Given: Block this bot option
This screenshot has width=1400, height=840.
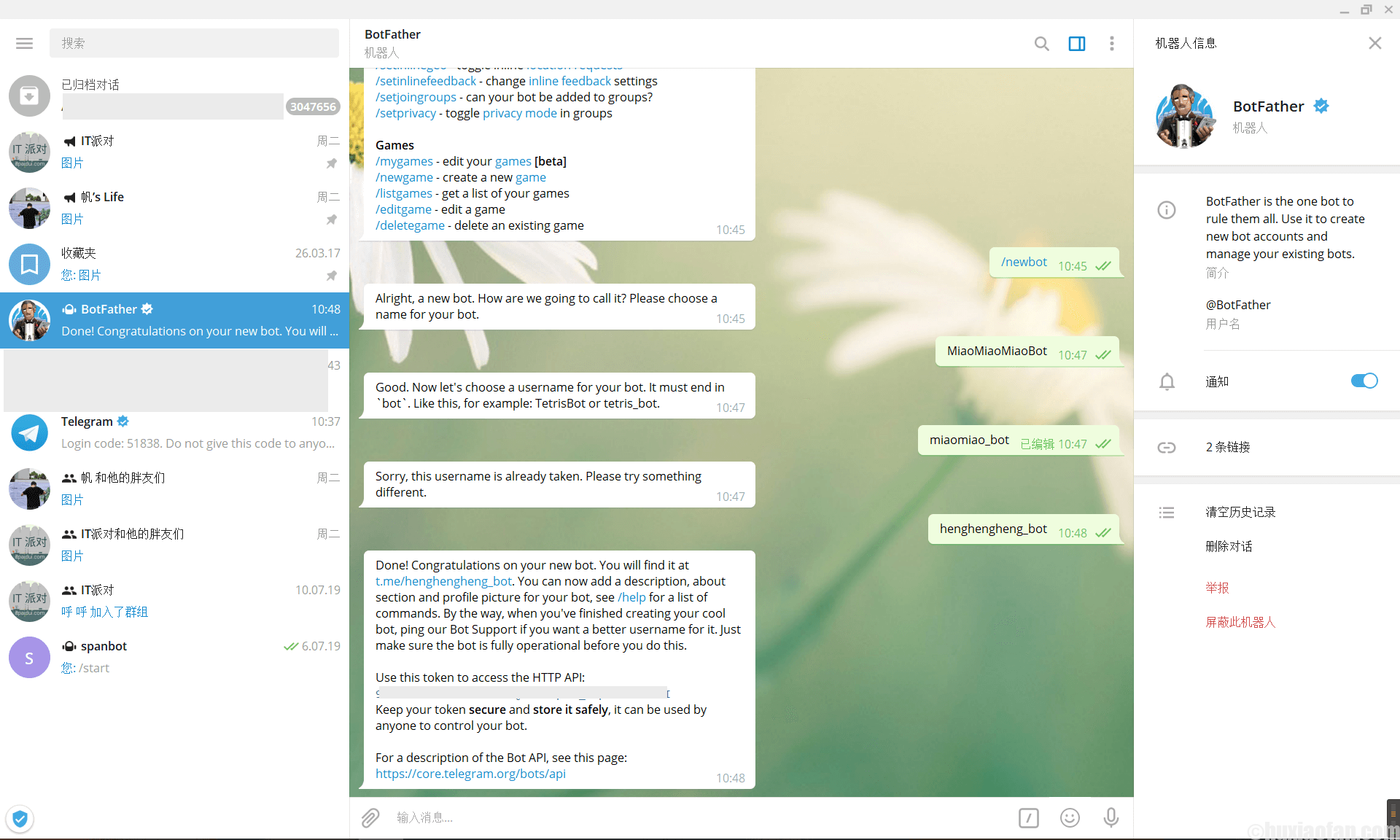Looking at the screenshot, I should tap(1240, 622).
